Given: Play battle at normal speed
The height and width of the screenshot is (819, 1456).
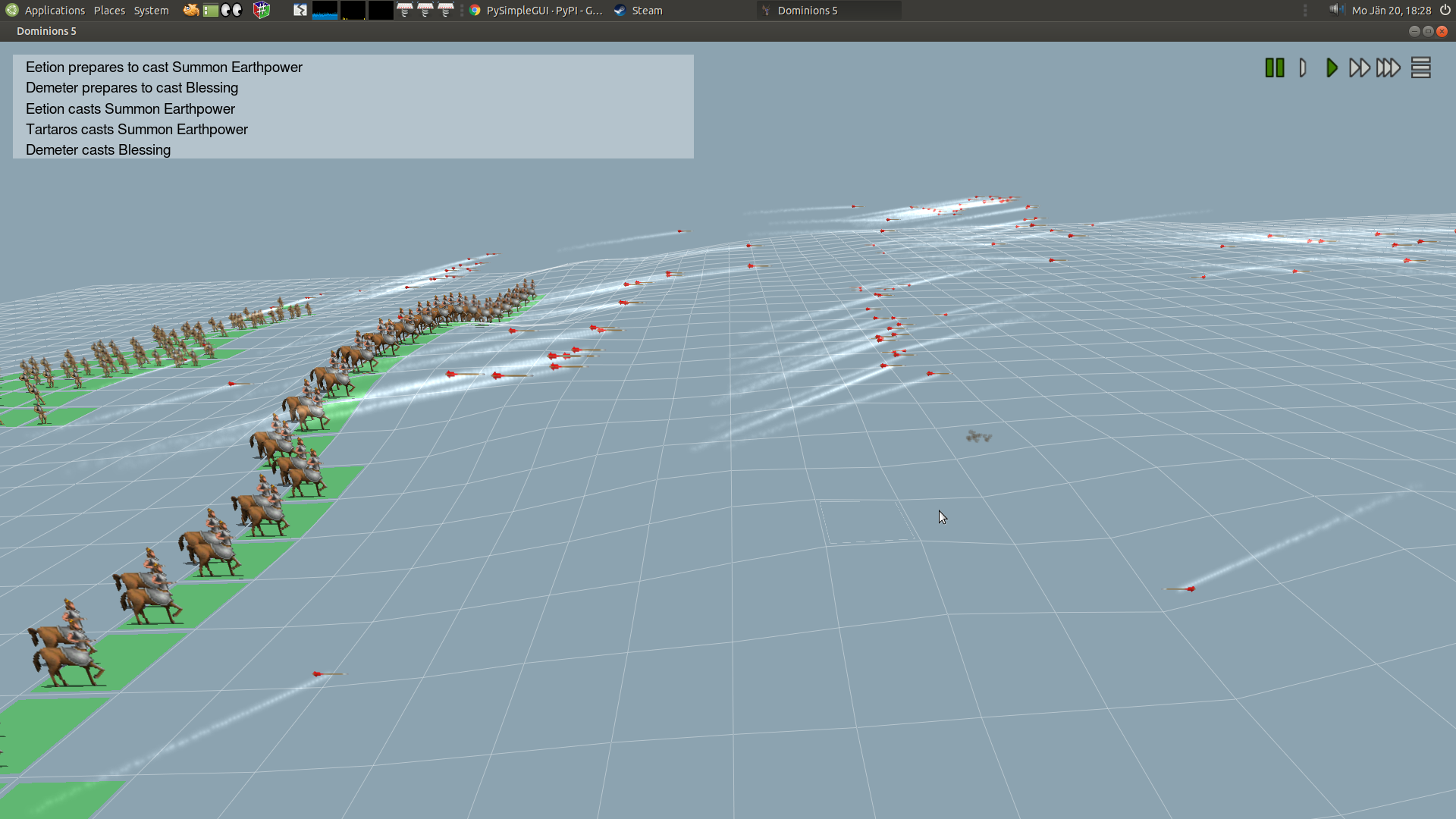Looking at the screenshot, I should (x=1331, y=67).
